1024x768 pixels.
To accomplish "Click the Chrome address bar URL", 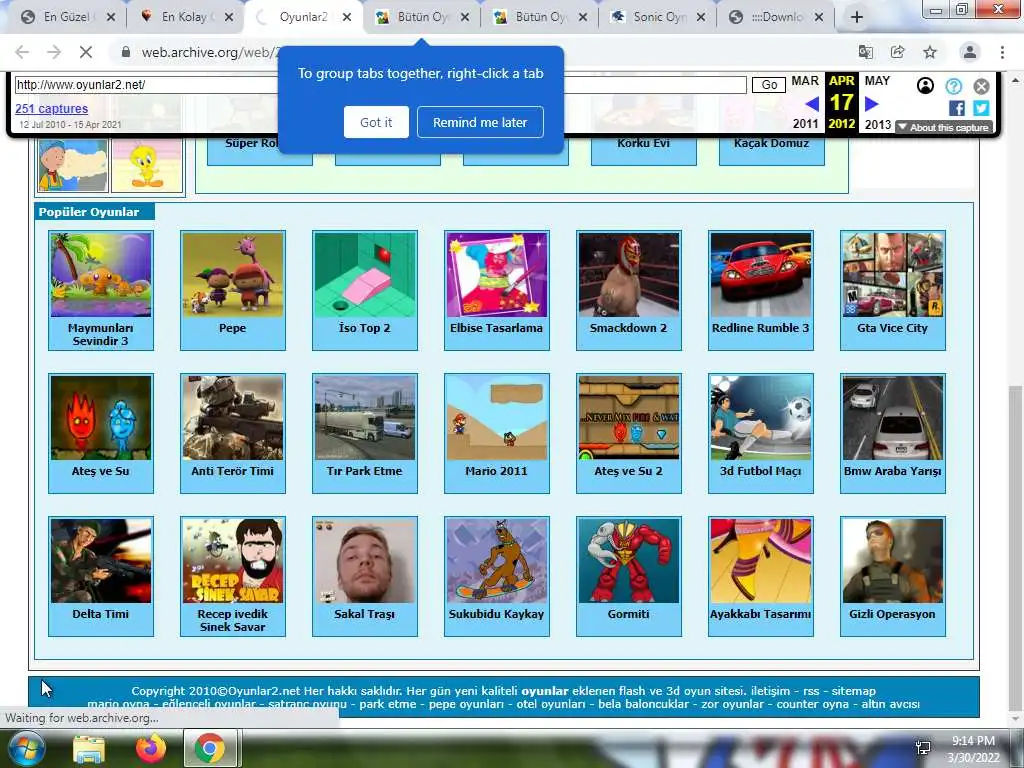I will tap(210, 52).
